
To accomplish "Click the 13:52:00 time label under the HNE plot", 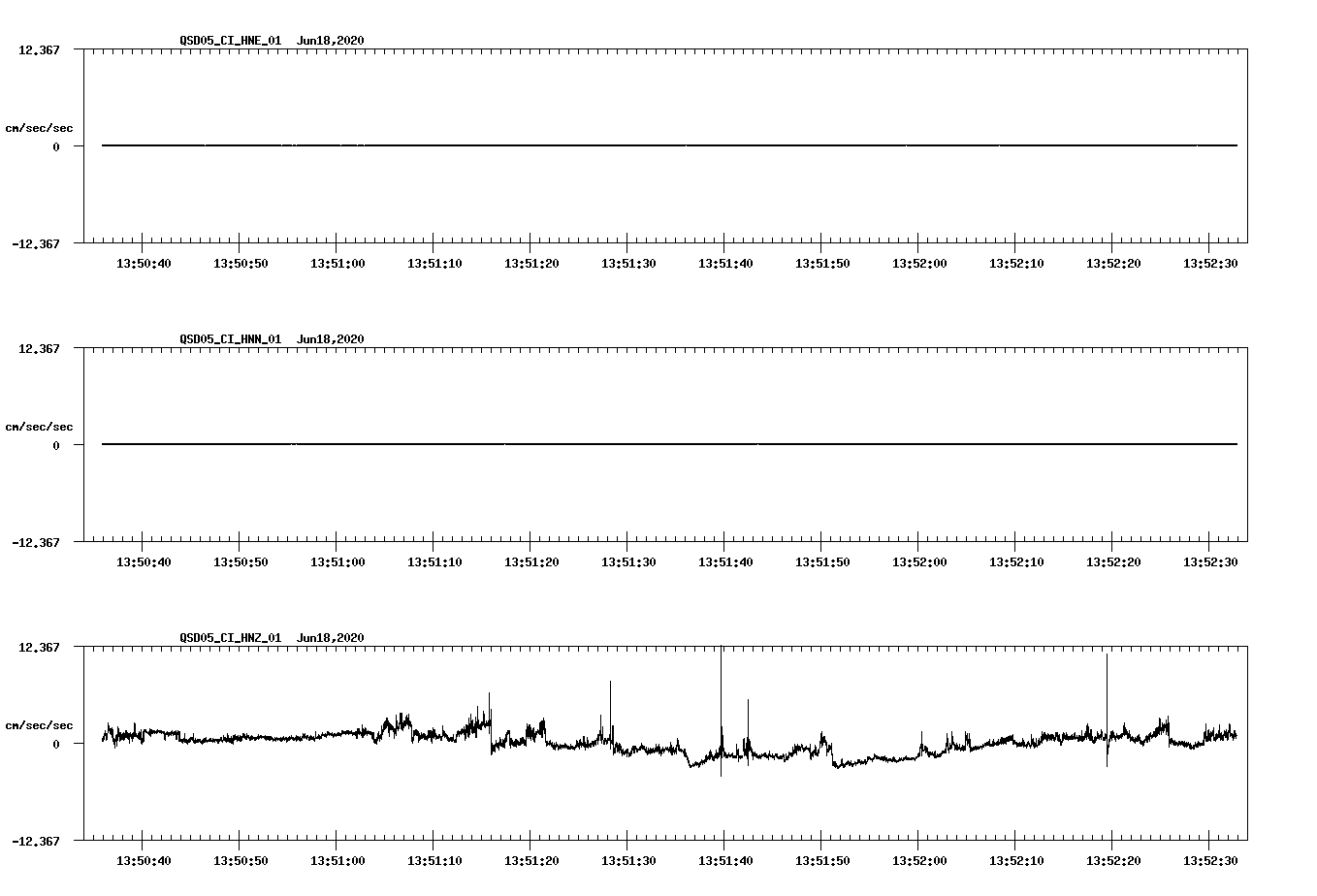I will 919,264.
